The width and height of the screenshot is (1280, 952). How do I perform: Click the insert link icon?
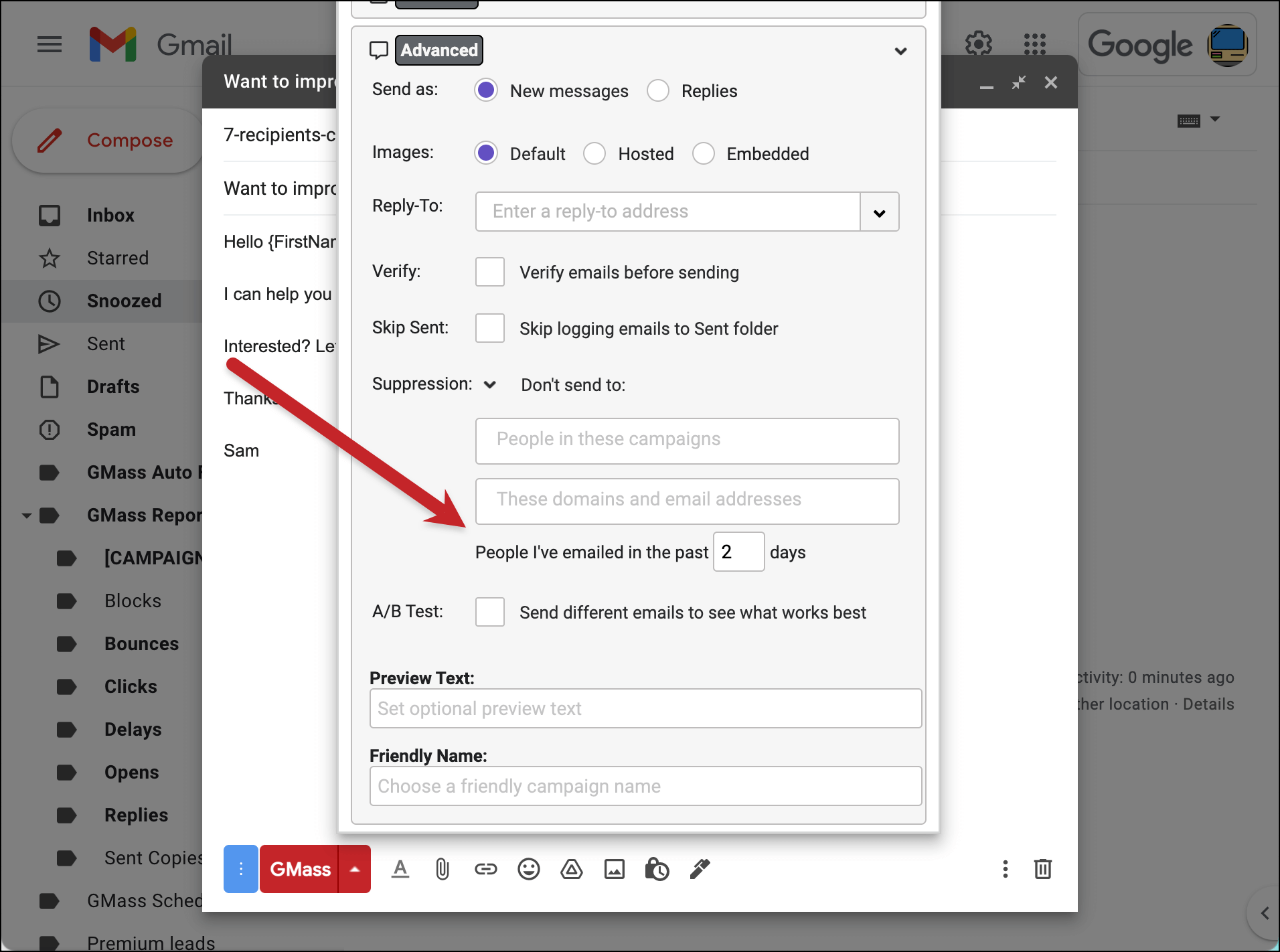486,869
